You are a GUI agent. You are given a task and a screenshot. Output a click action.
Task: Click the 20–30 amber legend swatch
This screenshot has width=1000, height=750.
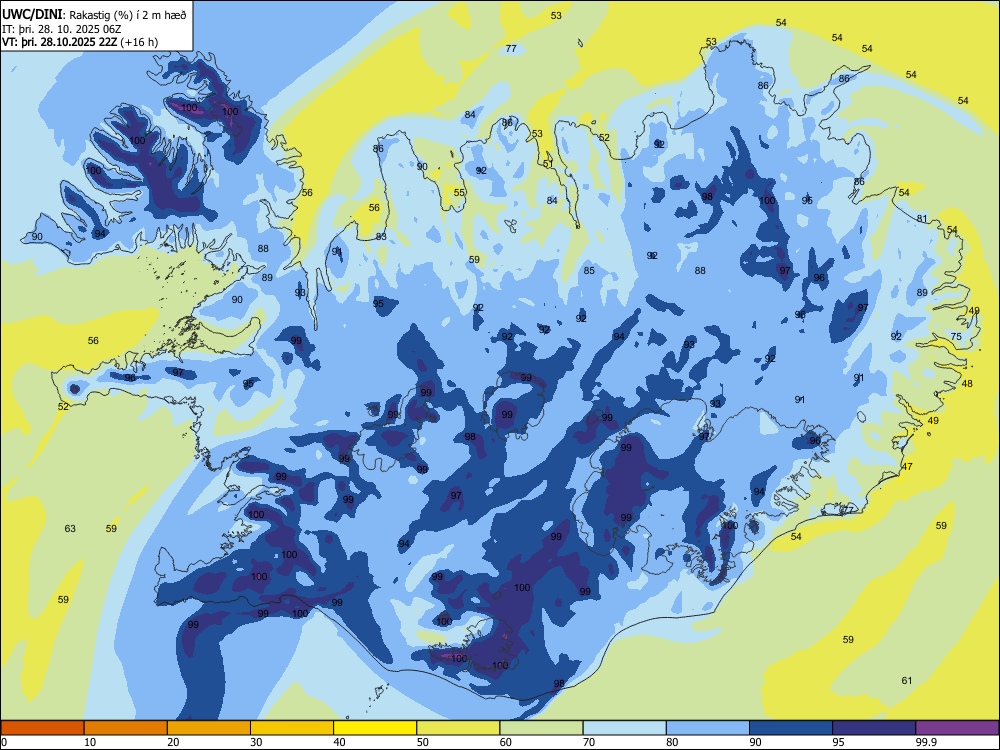pos(209,728)
